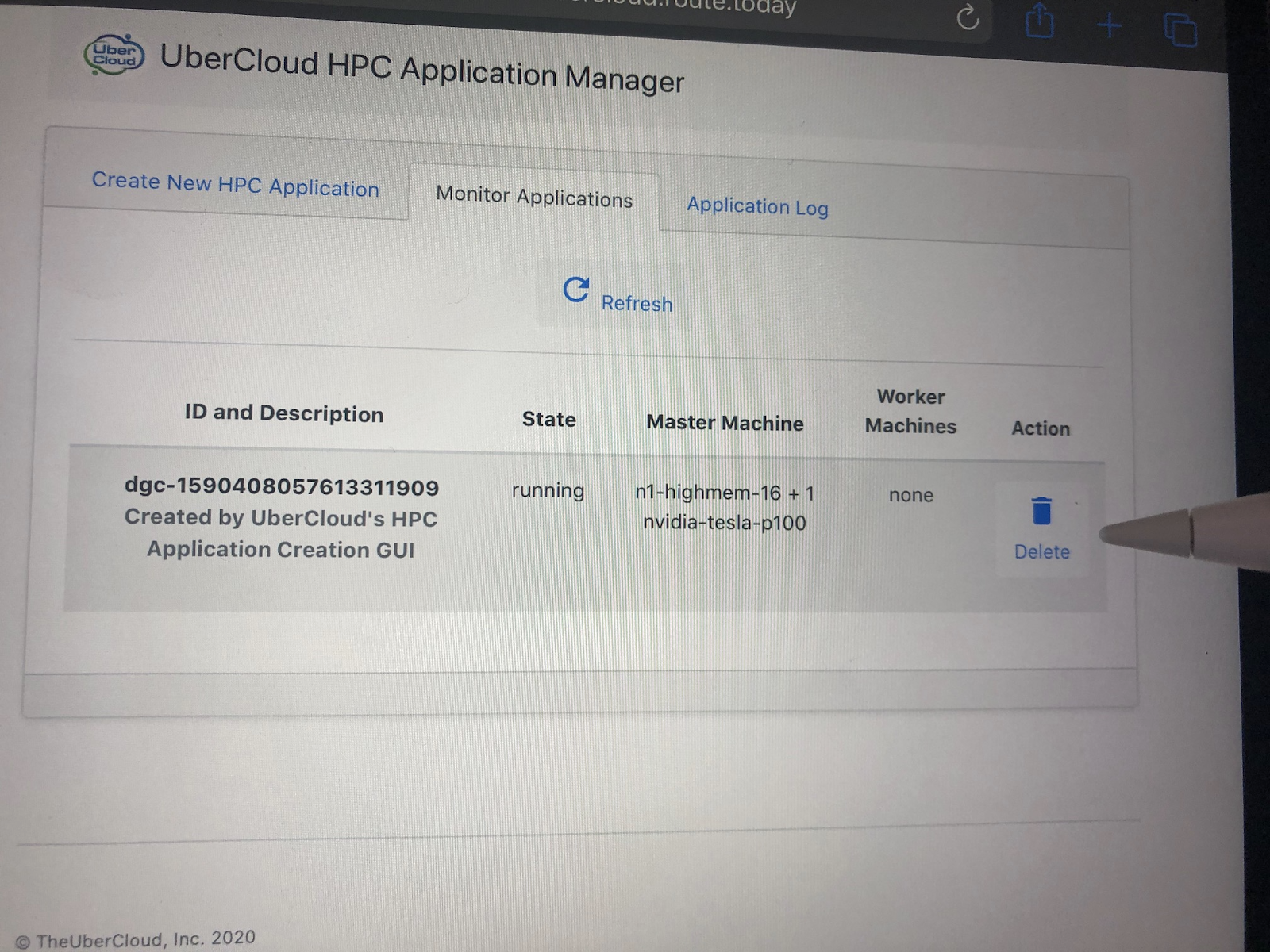Click the Refresh text label

click(637, 303)
